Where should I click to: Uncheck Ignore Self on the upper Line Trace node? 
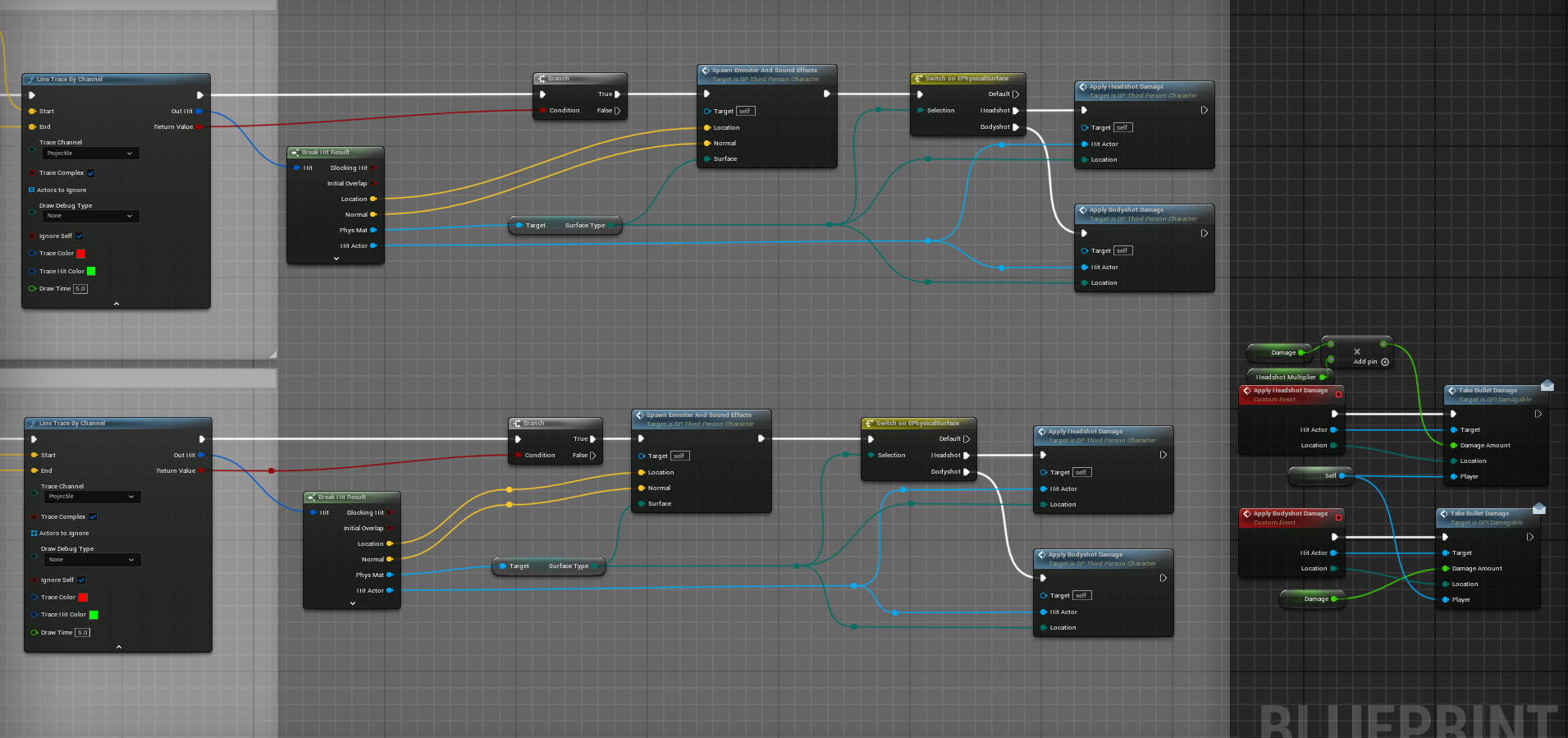point(80,236)
